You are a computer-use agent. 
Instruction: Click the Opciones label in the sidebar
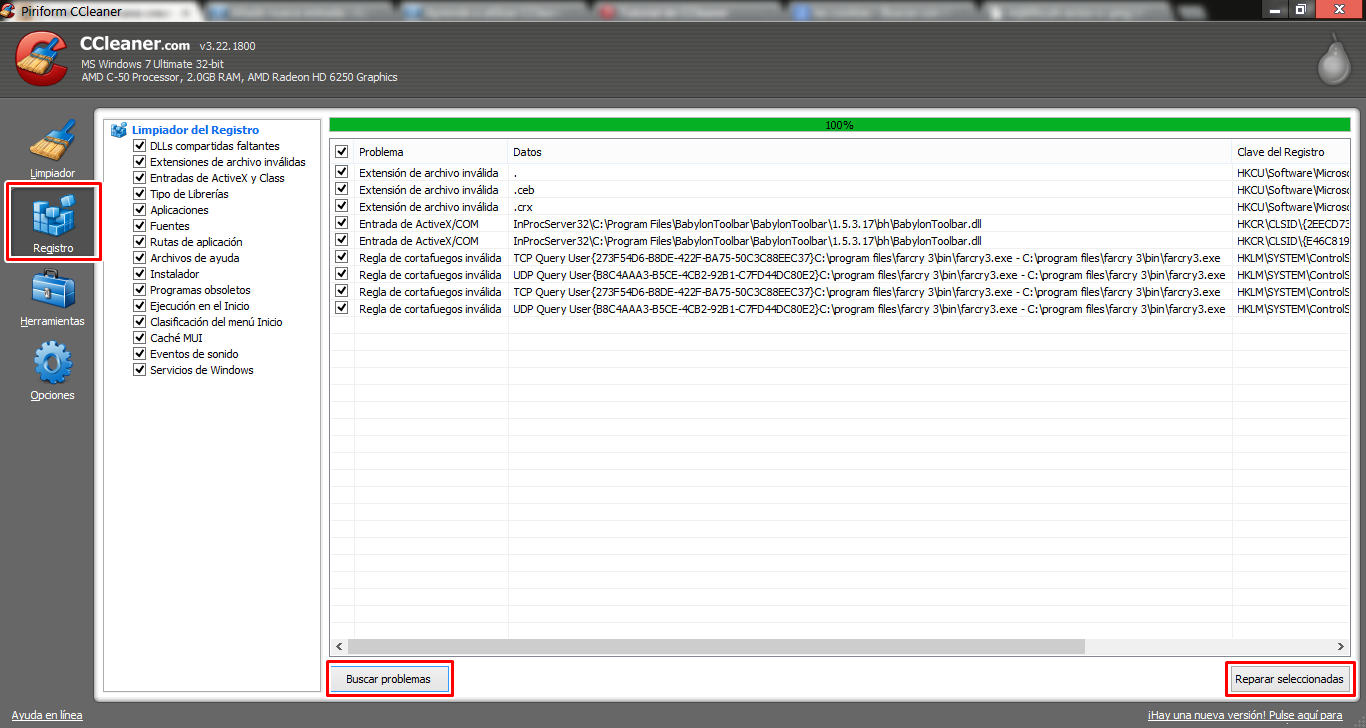52,396
